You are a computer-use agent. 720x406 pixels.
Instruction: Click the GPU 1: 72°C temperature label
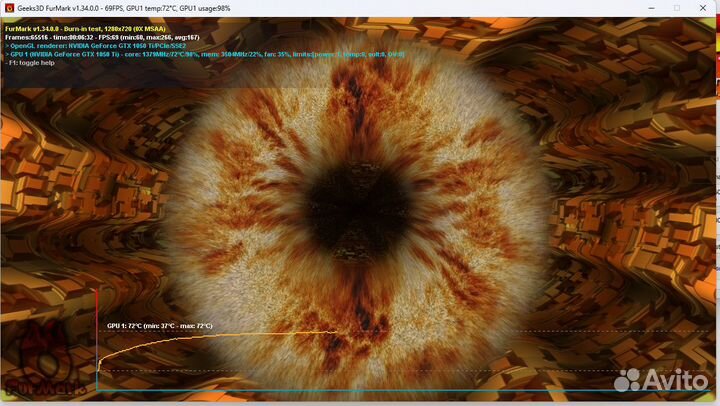coord(160,326)
